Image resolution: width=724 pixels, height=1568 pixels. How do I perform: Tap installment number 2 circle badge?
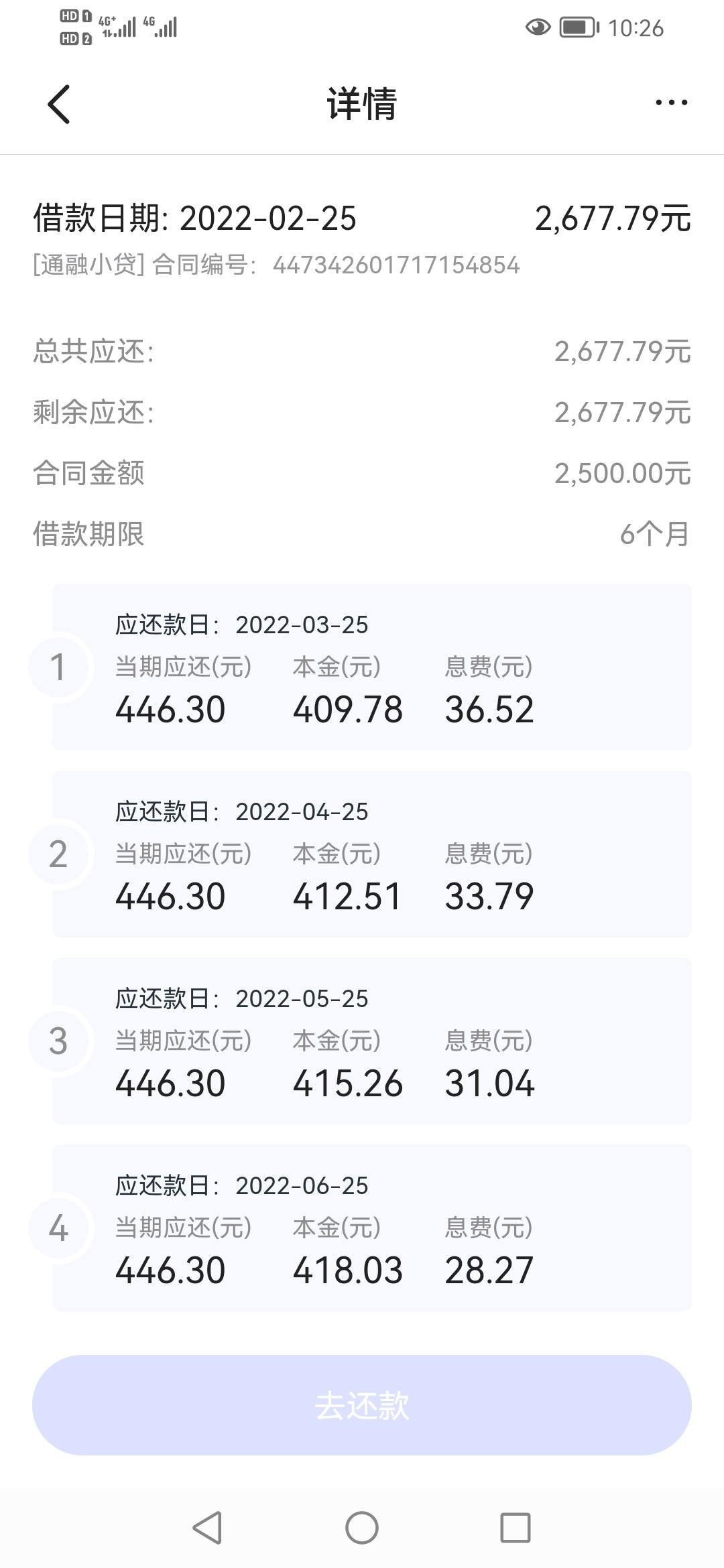pyautogui.click(x=59, y=854)
